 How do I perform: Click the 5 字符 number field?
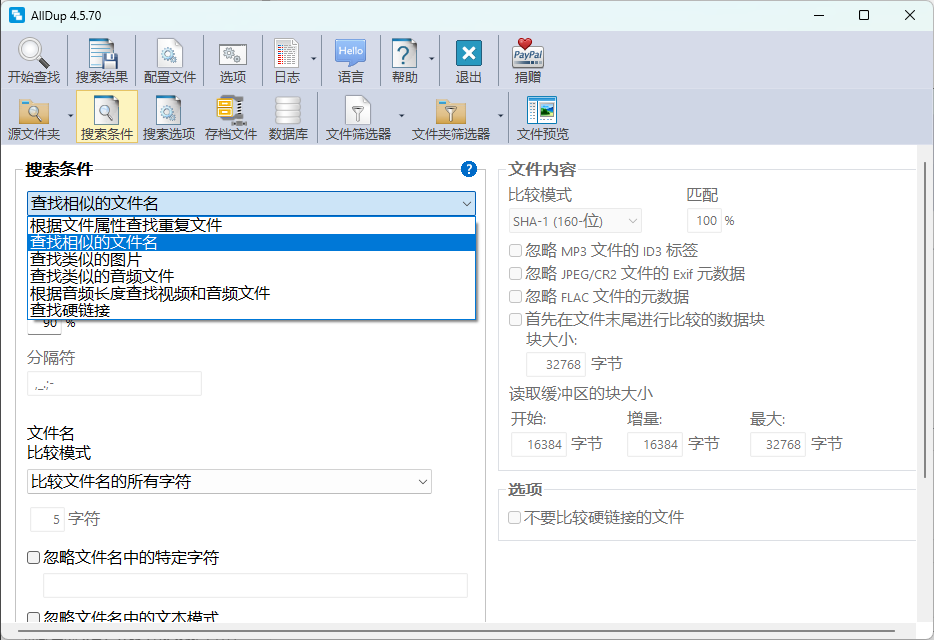pyautogui.click(x=47, y=519)
